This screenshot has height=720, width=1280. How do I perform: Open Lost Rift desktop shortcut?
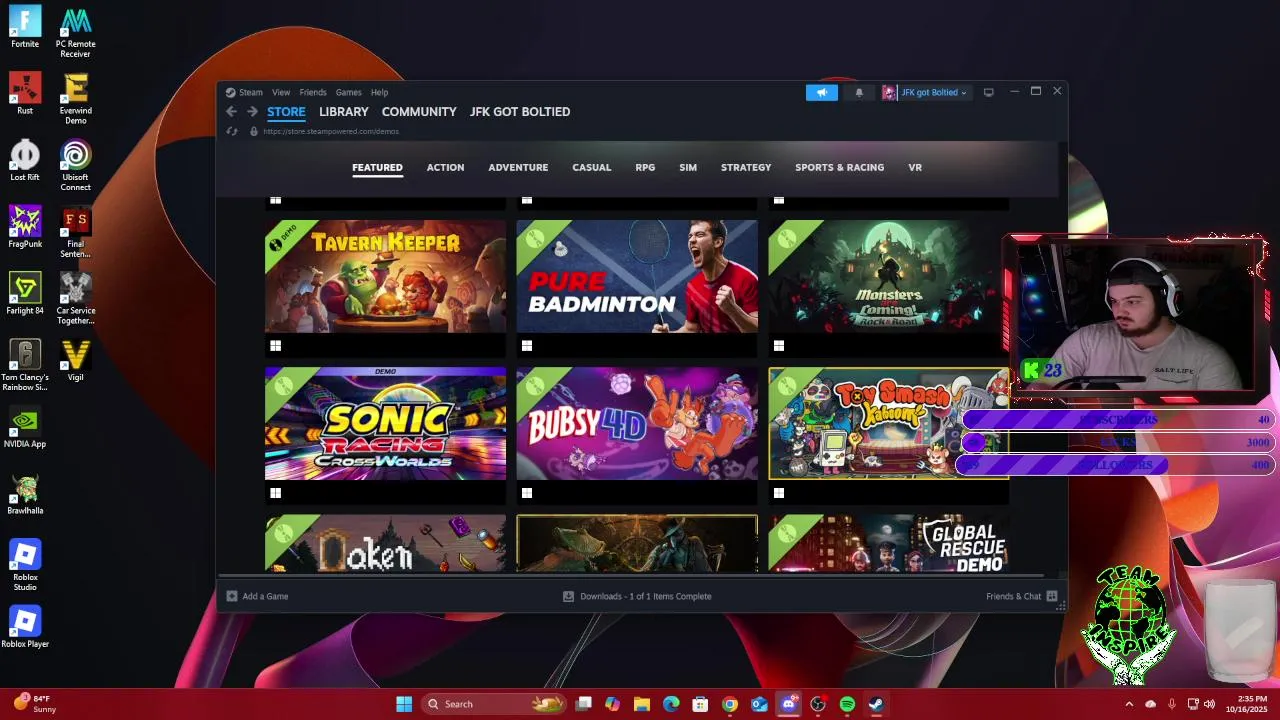[x=25, y=160]
